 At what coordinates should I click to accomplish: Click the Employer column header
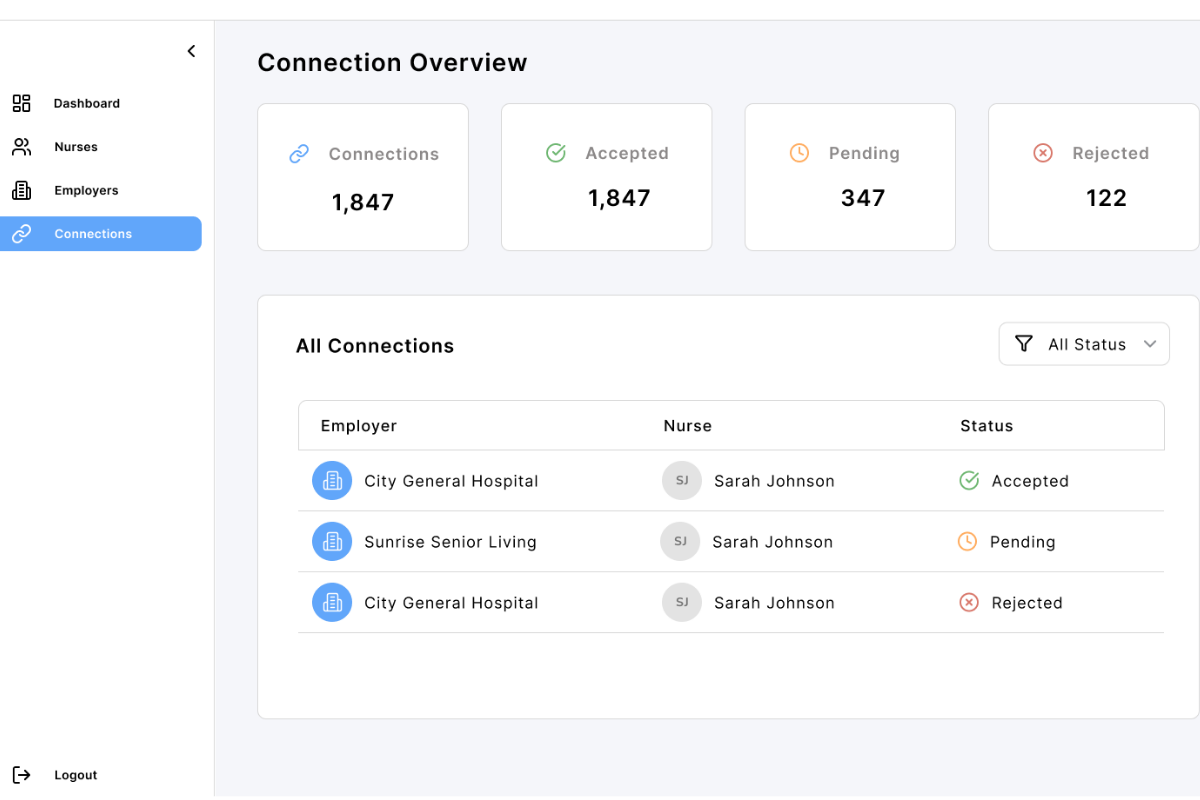tap(359, 426)
